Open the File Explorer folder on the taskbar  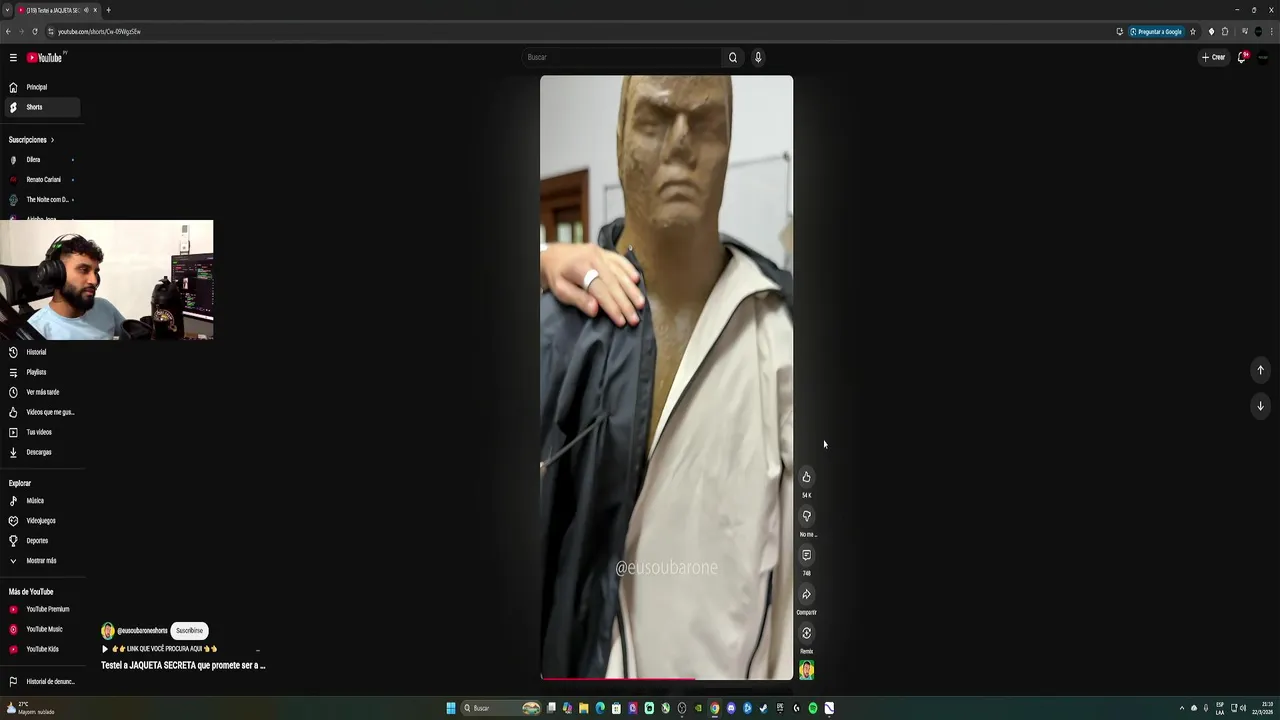pyautogui.click(x=583, y=708)
